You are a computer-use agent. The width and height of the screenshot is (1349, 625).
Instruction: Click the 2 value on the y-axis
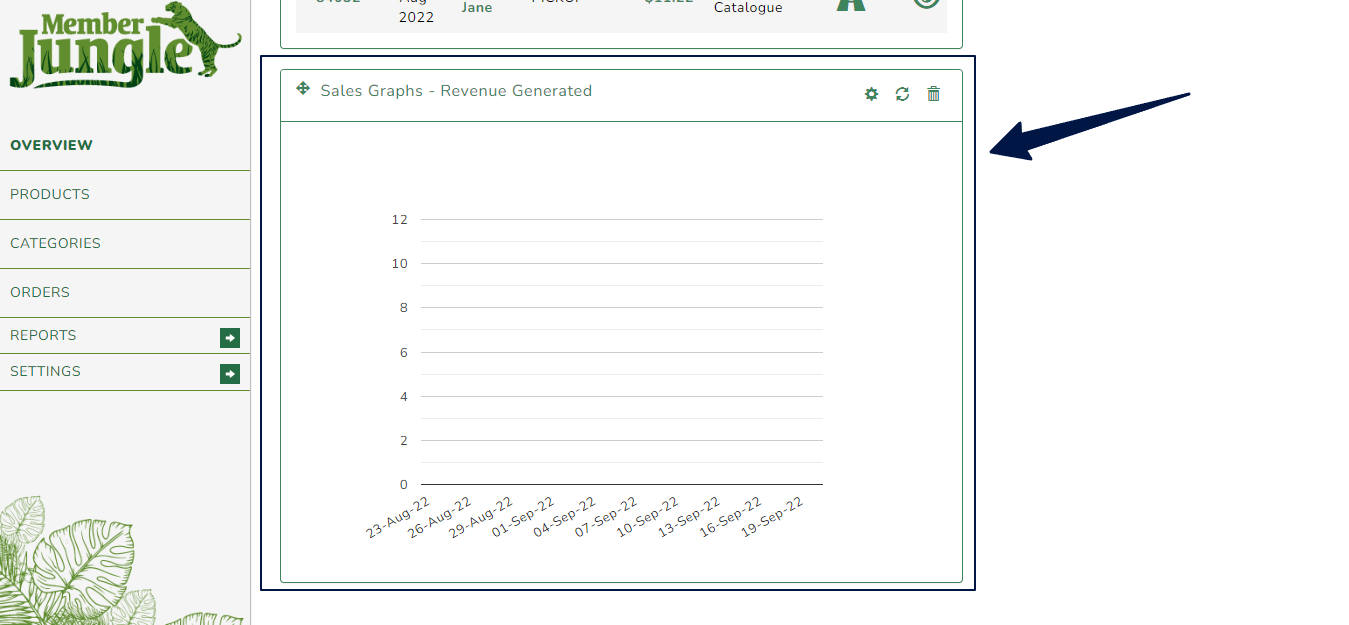click(x=404, y=440)
